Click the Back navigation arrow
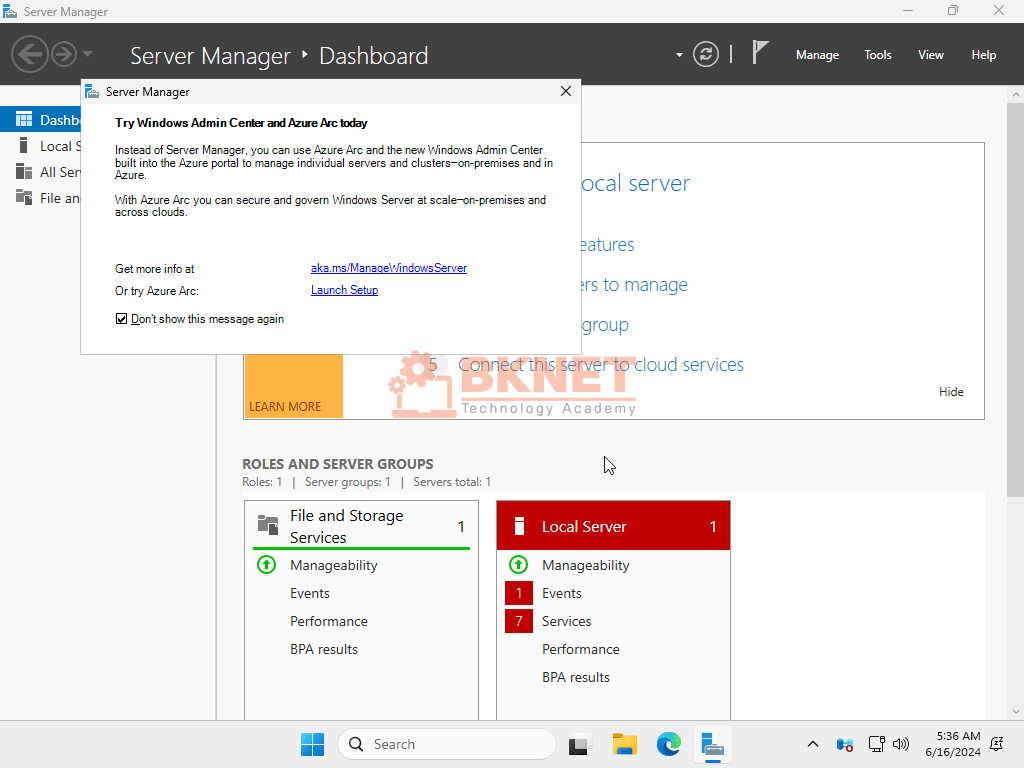The height and width of the screenshot is (768, 1024). click(x=30, y=53)
